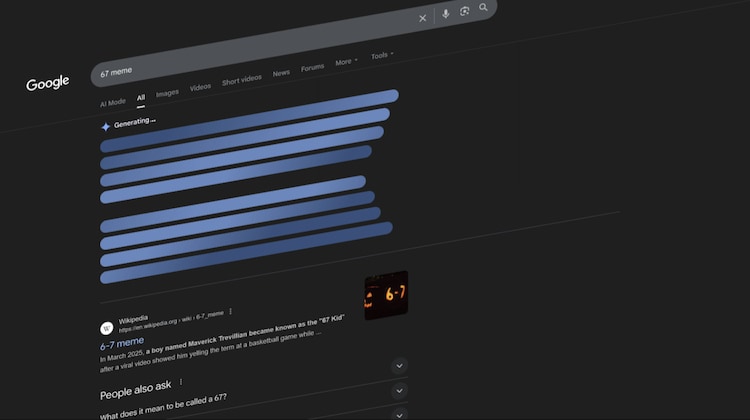The width and height of the screenshot is (750, 420).
Task: Click the AI sparkle icon beside Generating
Action: tap(106, 127)
